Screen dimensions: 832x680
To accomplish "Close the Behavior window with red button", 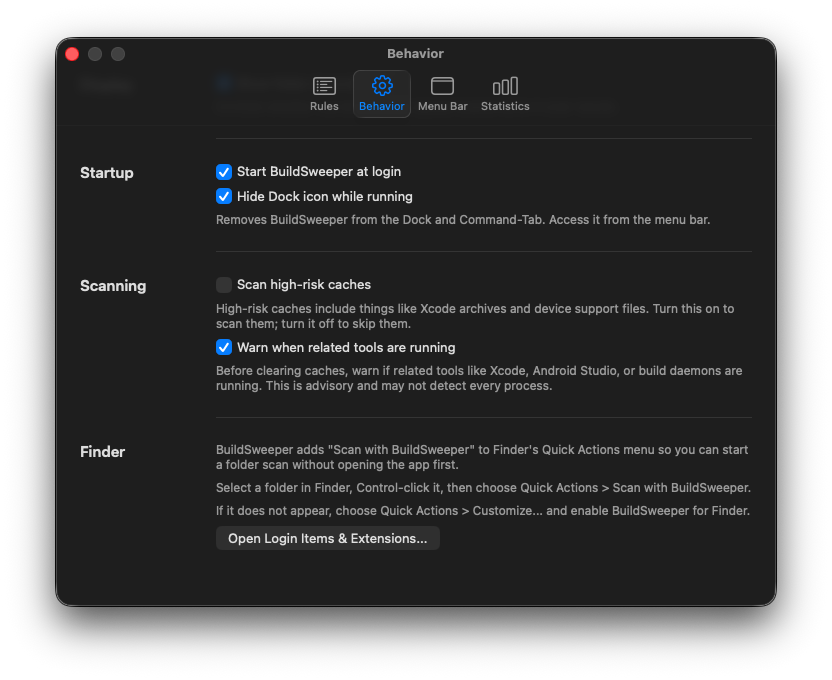I will coord(72,54).
